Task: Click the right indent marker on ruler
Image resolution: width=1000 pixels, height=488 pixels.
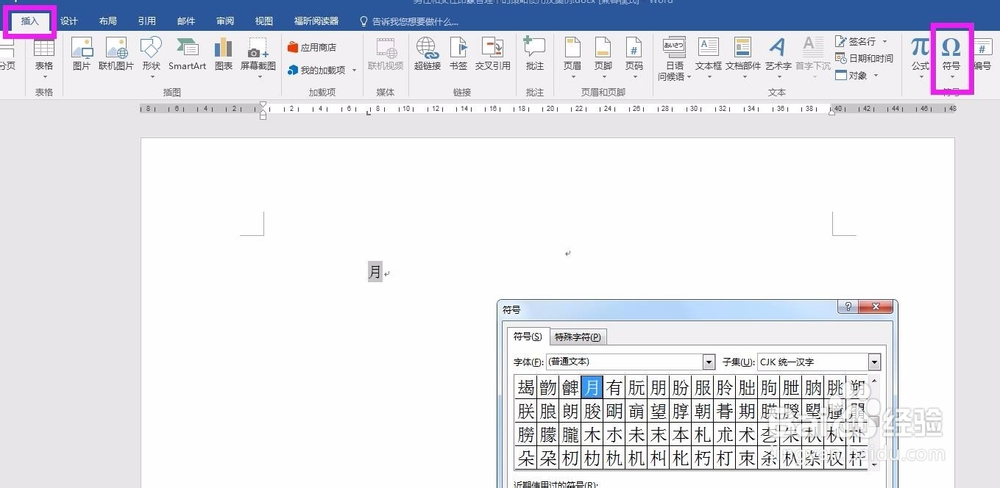Action: tap(832, 112)
